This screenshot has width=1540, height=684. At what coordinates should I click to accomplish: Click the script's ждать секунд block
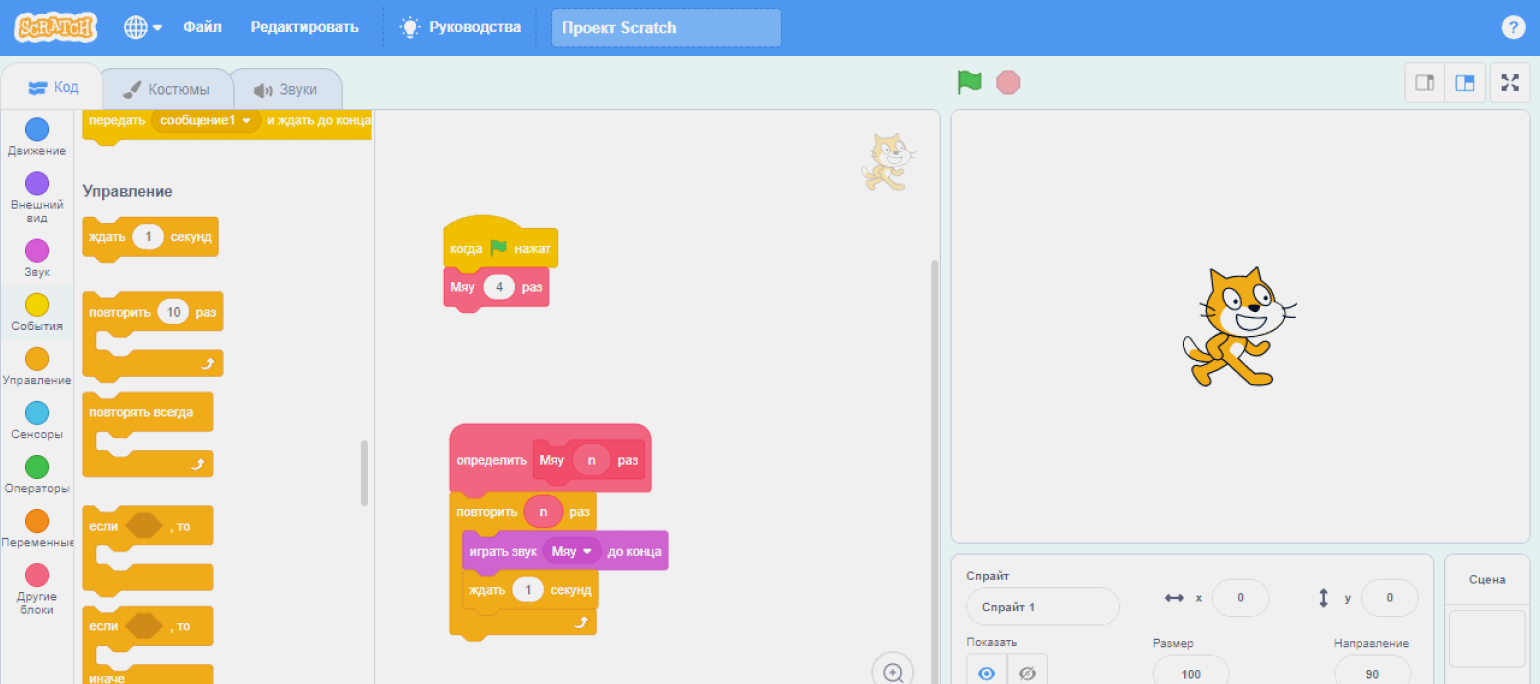(530, 590)
